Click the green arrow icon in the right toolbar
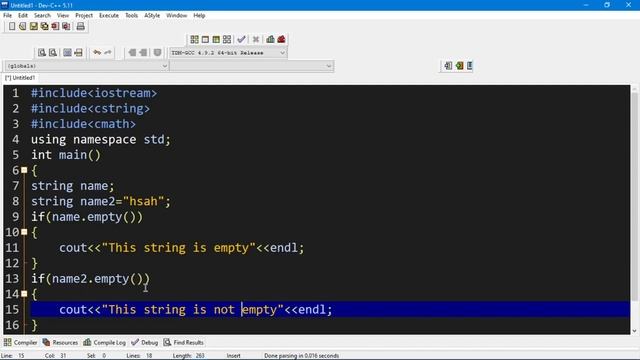The height and width of the screenshot is (360, 640). [460, 66]
